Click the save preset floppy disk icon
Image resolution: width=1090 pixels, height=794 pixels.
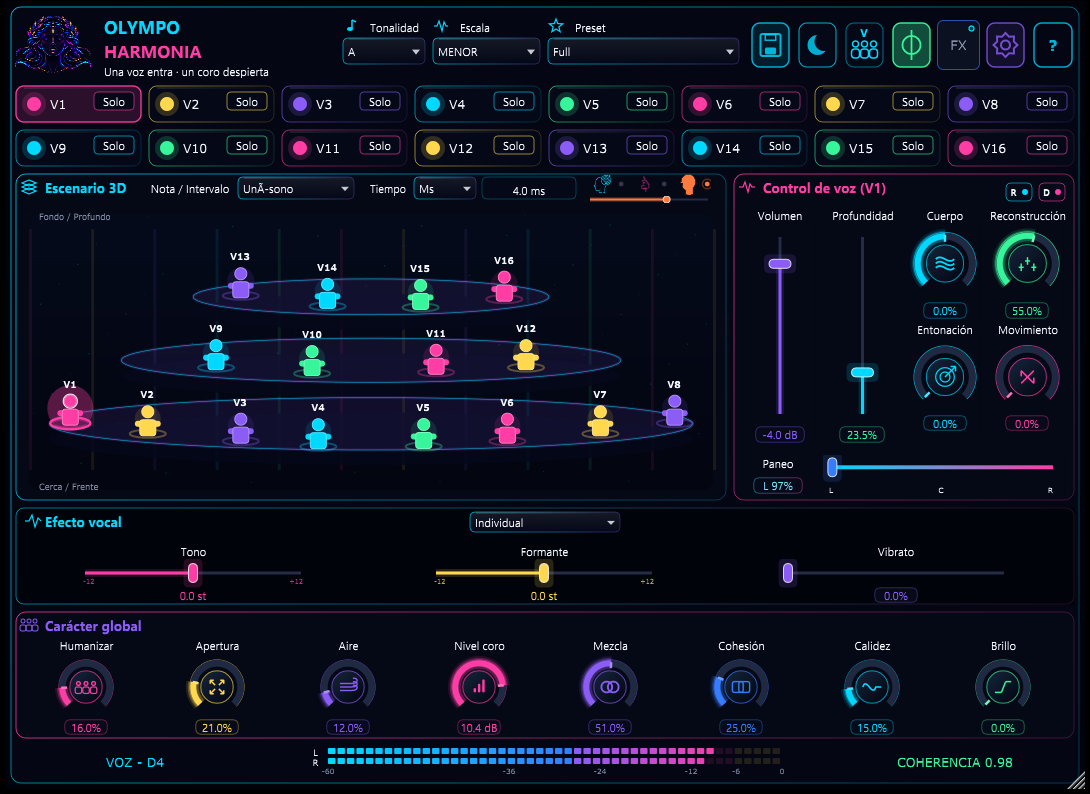770,45
